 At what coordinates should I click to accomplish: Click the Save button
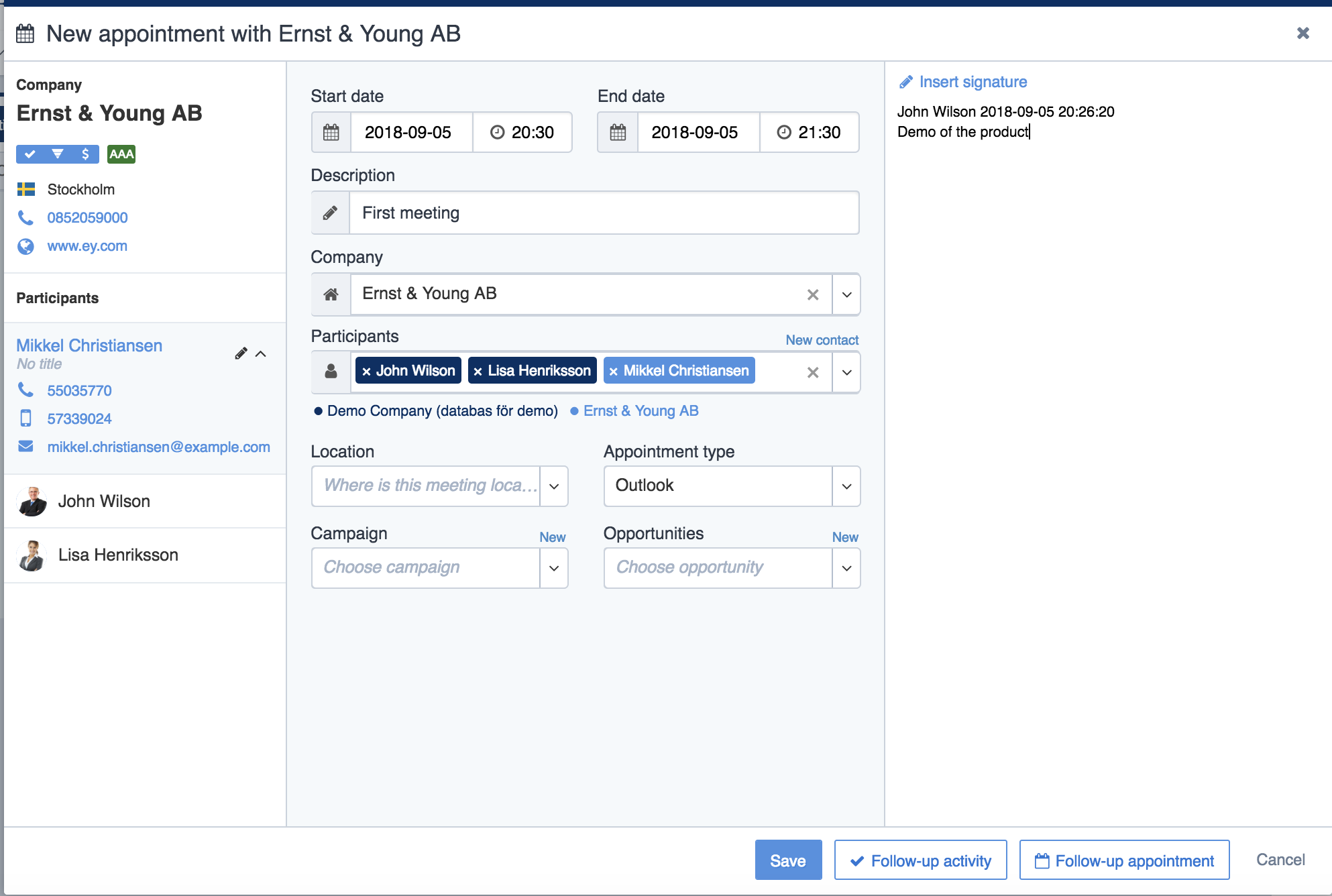pyautogui.click(x=788, y=860)
